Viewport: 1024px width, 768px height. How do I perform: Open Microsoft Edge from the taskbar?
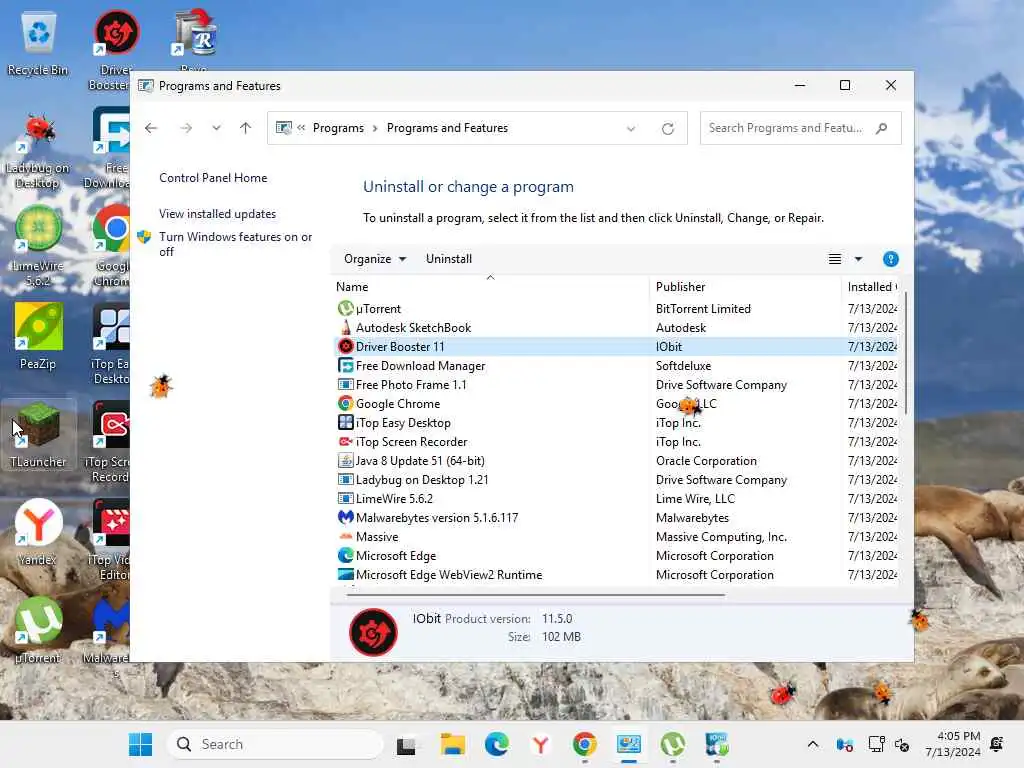pos(496,744)
